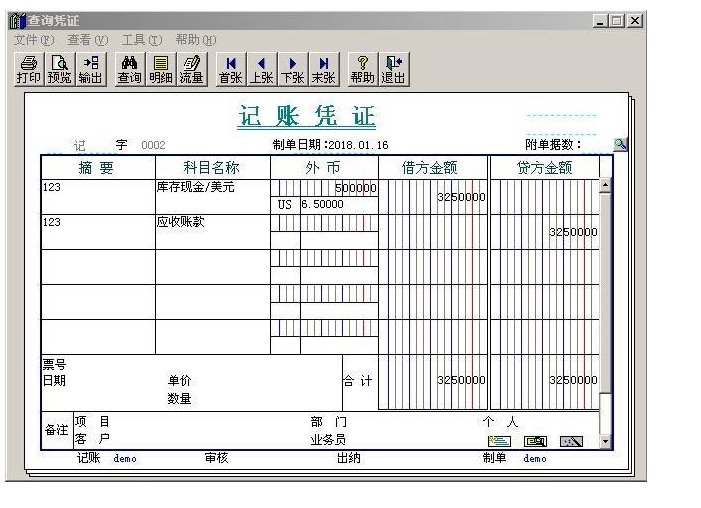Show the 明细 (Detail) ledger icon
This screenshot has height=508, width=701.
160,69
